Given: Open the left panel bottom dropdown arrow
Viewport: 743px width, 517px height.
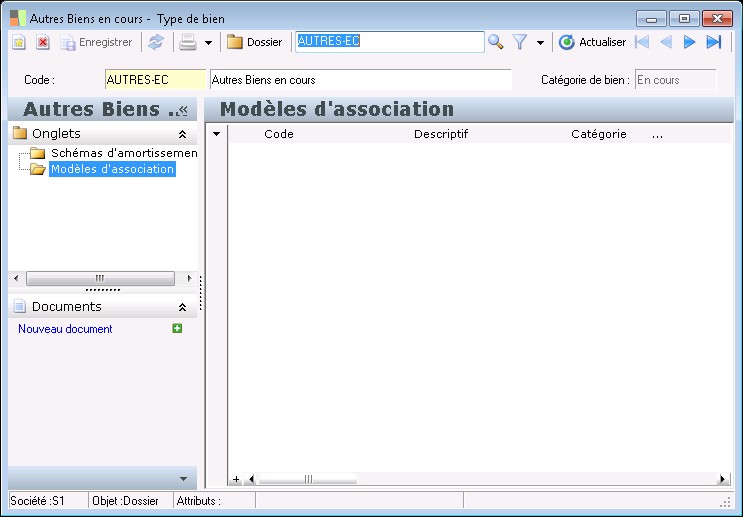Looking at the screenshot, I should pos(184,479).
